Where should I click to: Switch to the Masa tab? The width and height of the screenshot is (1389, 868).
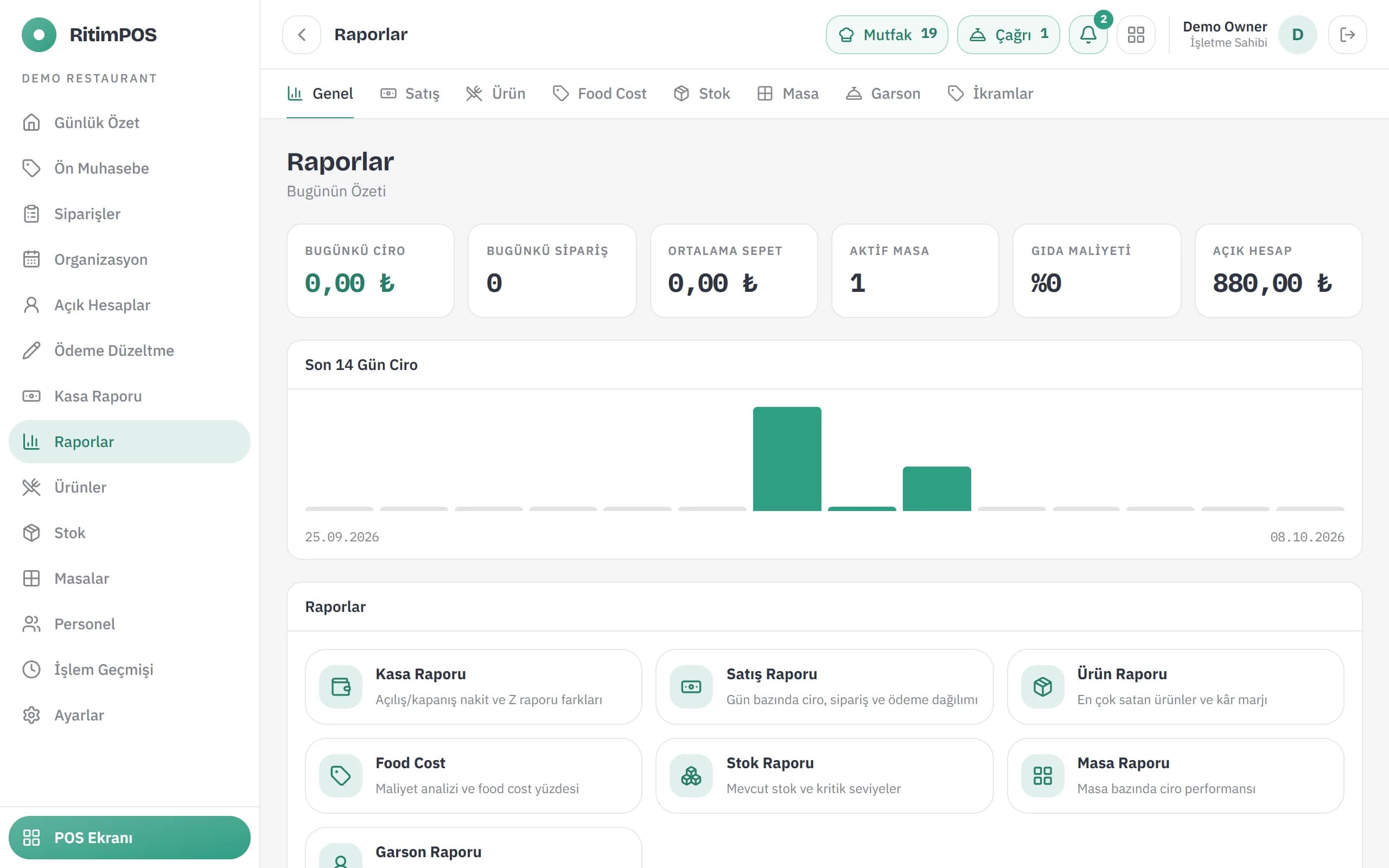[787, 93]
